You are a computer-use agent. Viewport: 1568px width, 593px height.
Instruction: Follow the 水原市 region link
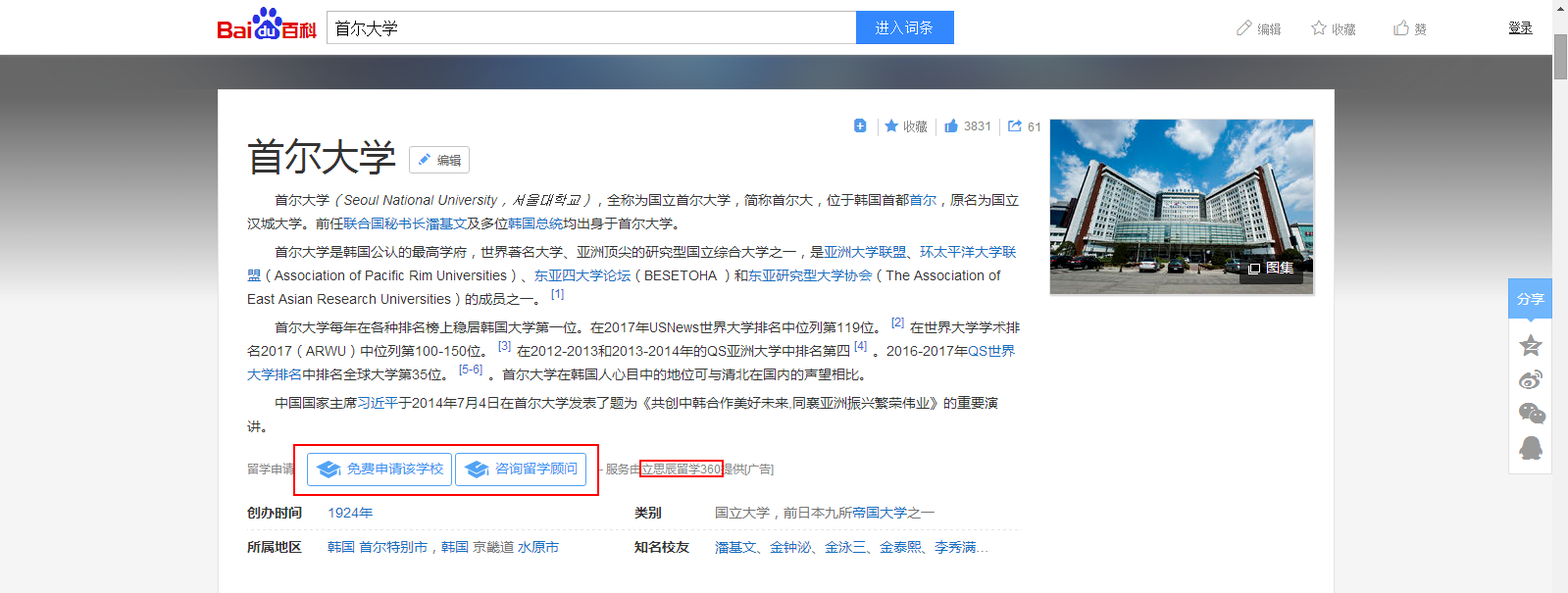pos(538,547)
